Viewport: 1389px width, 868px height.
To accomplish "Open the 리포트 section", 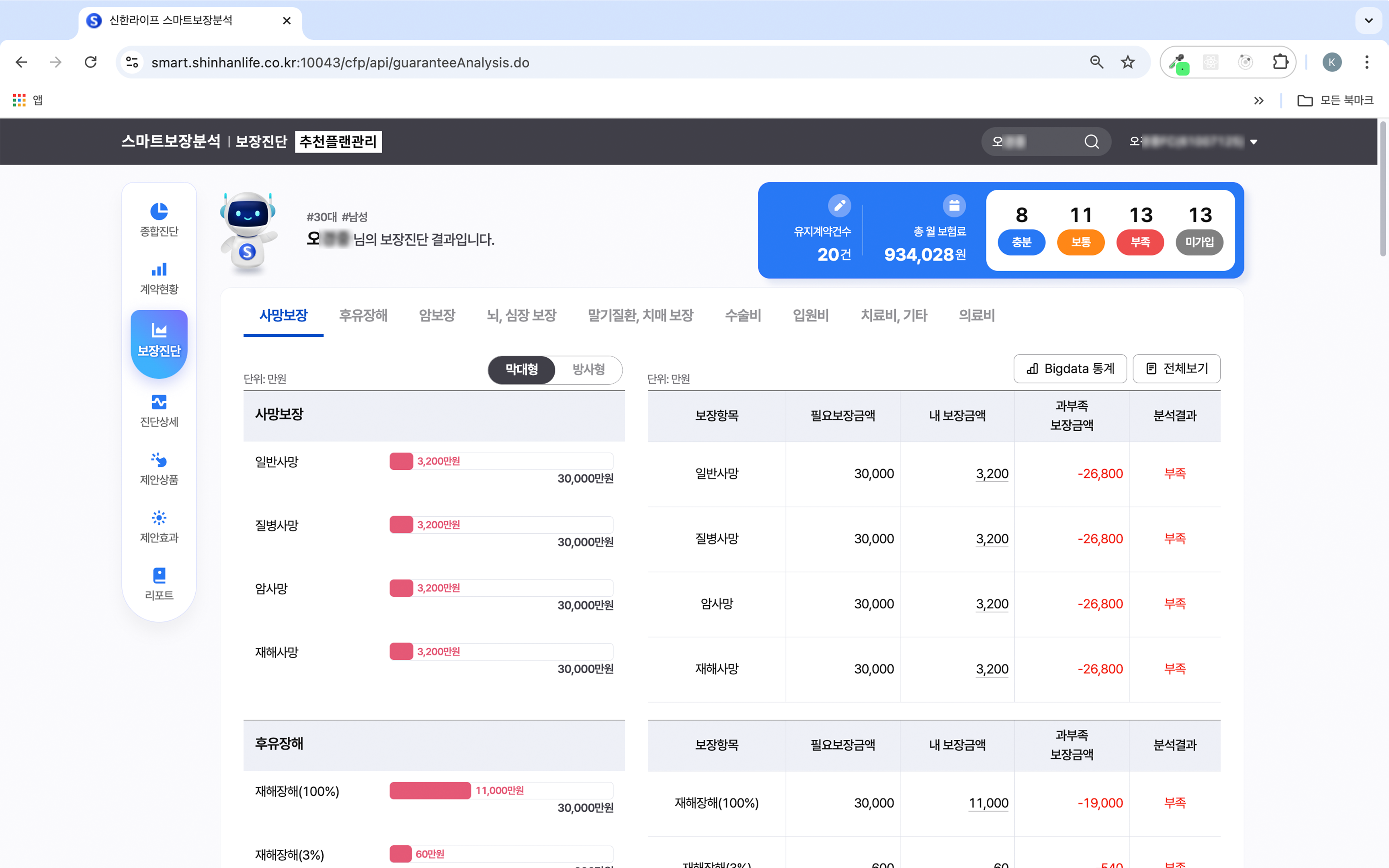I will [159, 583].
